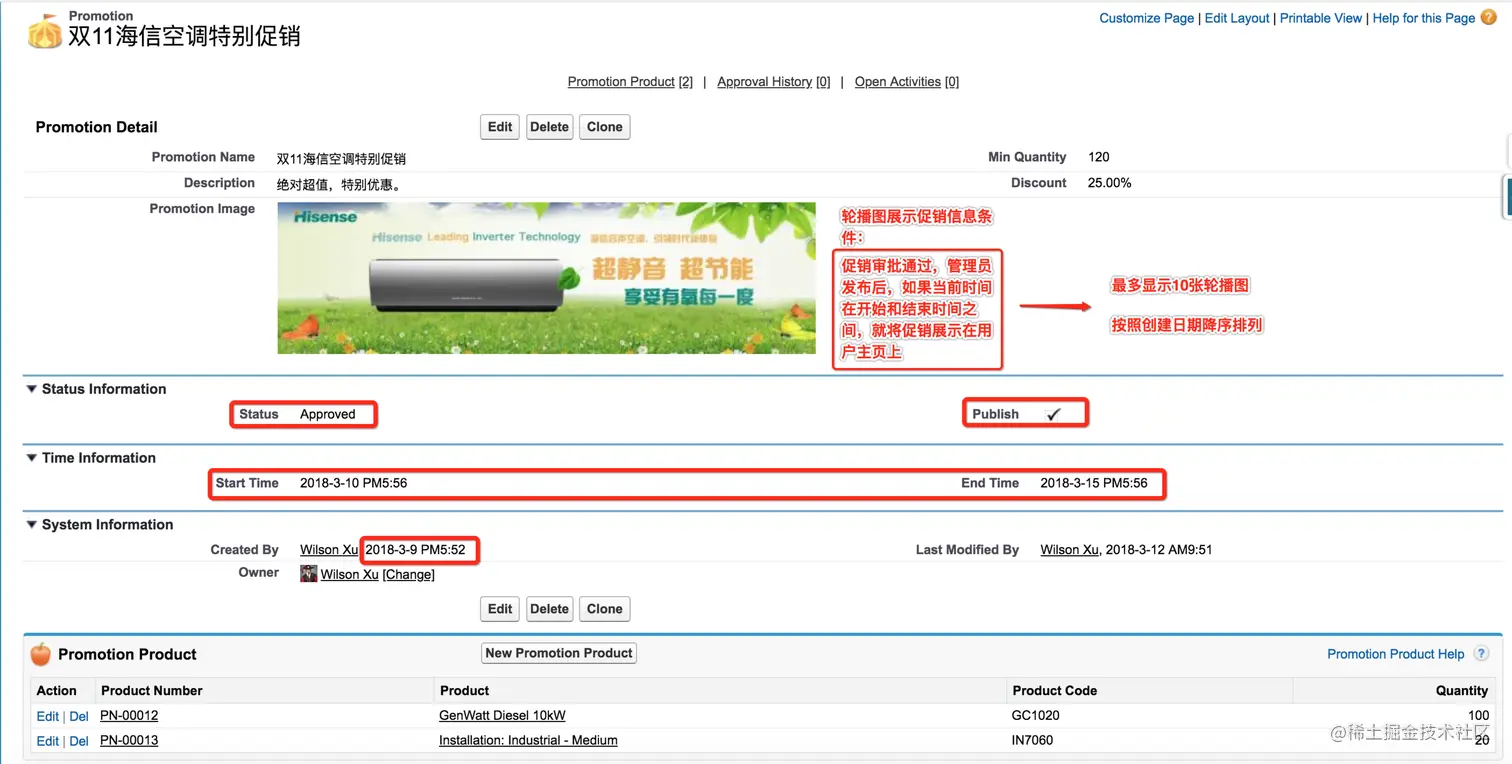Viewport: 1512px width, 764px height.
Task: Collapse the Status Information section
Action: 31,389
